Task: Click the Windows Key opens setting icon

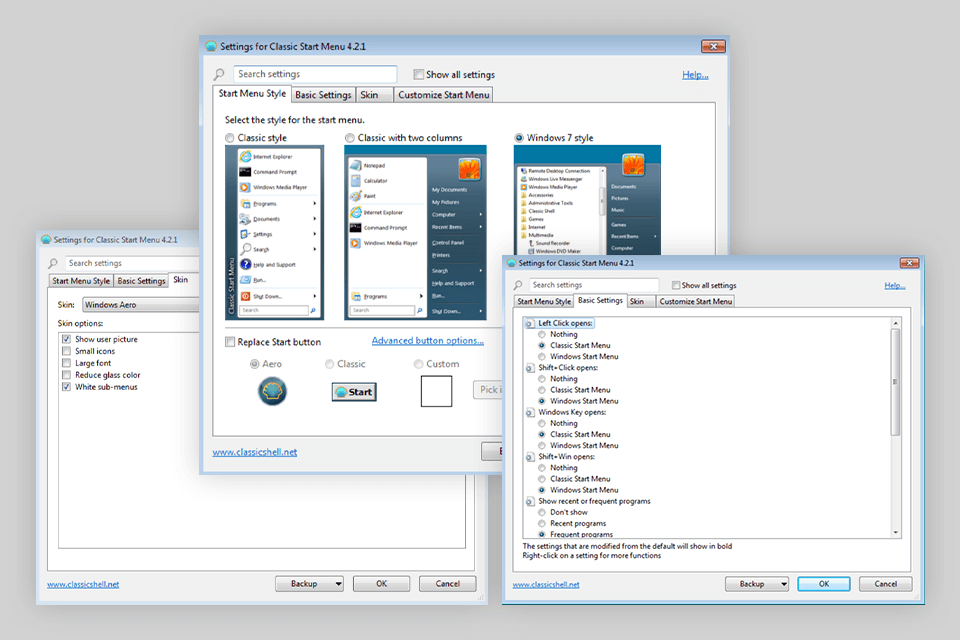Action: pos(530,413)
